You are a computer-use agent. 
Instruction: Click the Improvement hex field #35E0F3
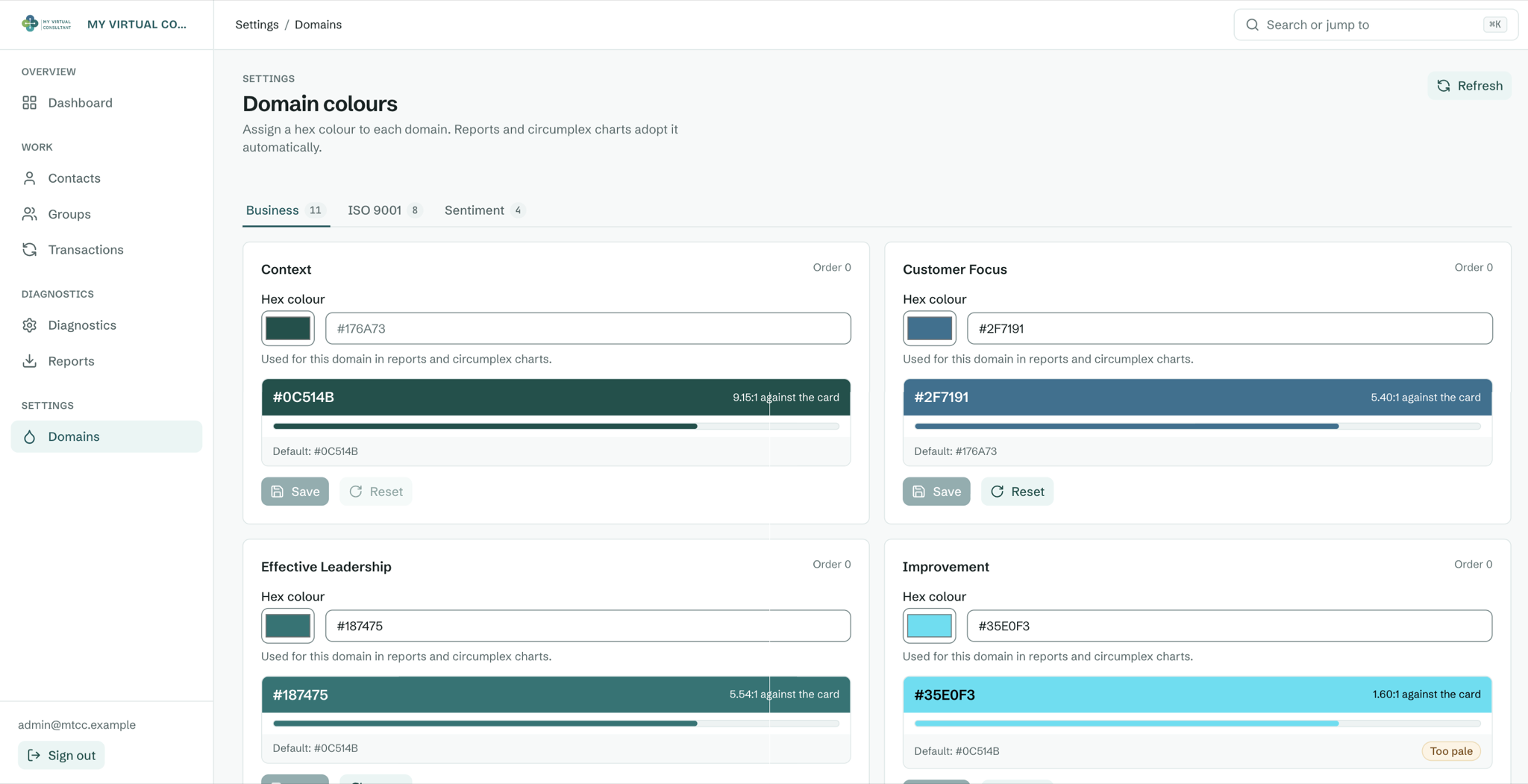tap(1230, 626)
